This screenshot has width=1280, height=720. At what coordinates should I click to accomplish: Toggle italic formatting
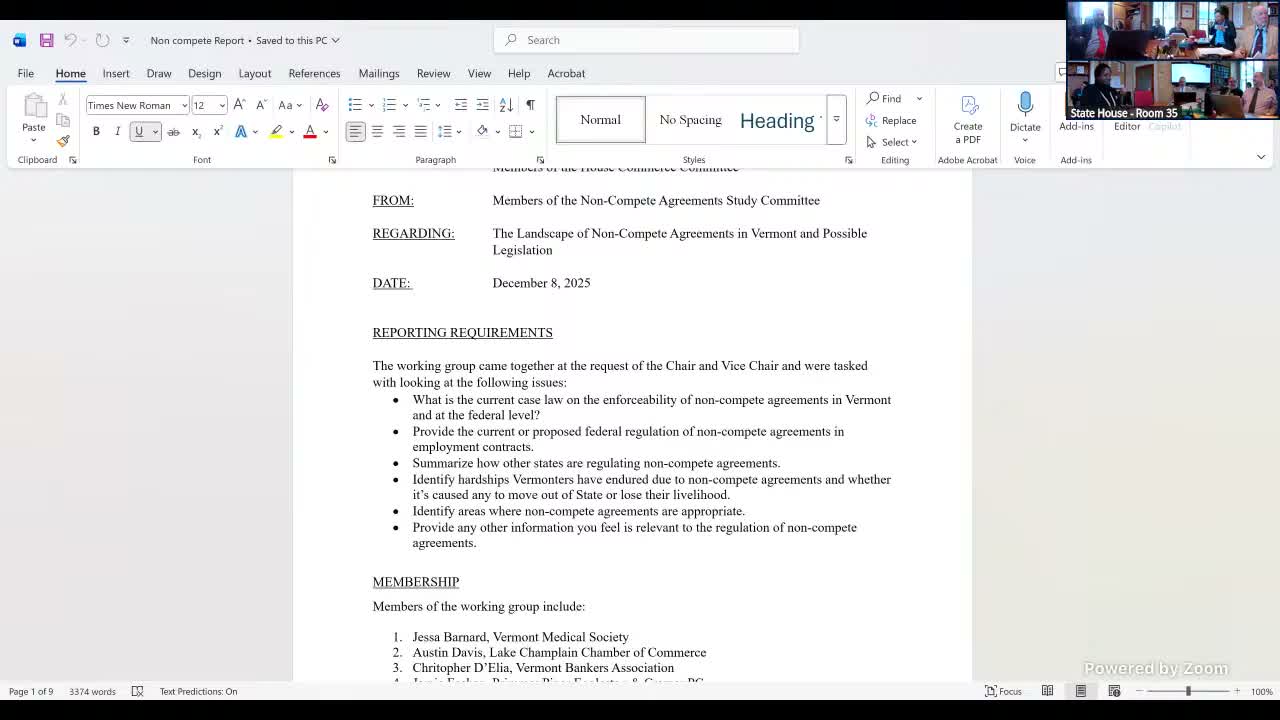pos(117,132)
